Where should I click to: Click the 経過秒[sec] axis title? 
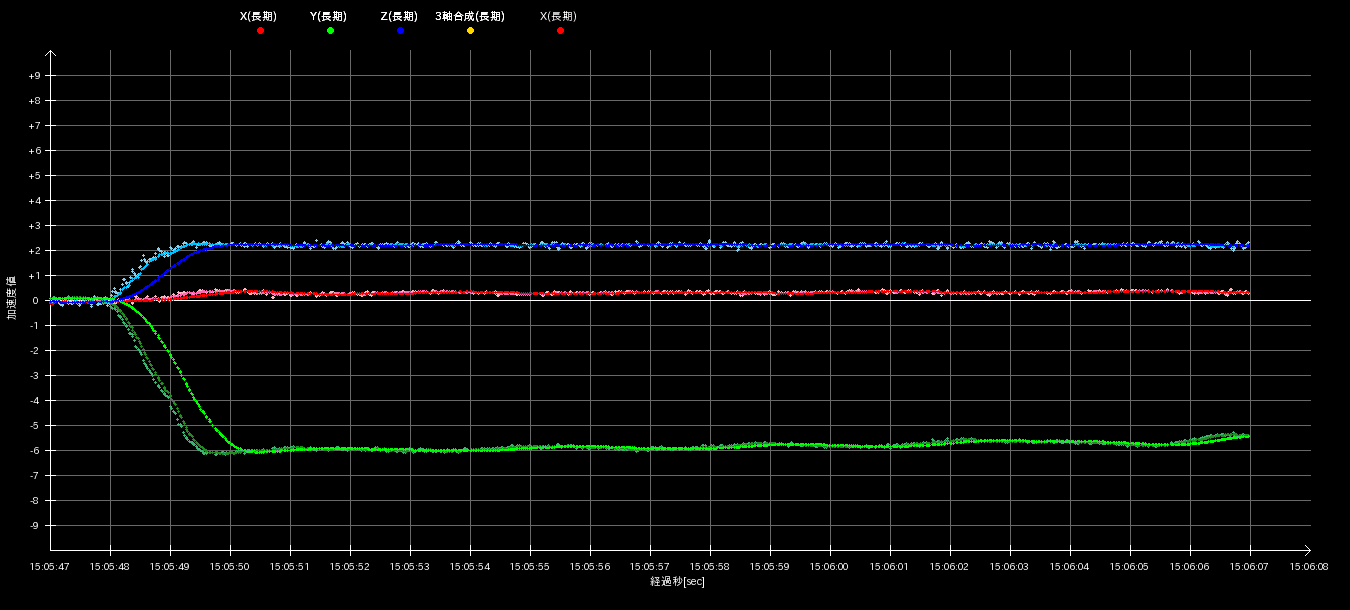click(x=677, y=581)
